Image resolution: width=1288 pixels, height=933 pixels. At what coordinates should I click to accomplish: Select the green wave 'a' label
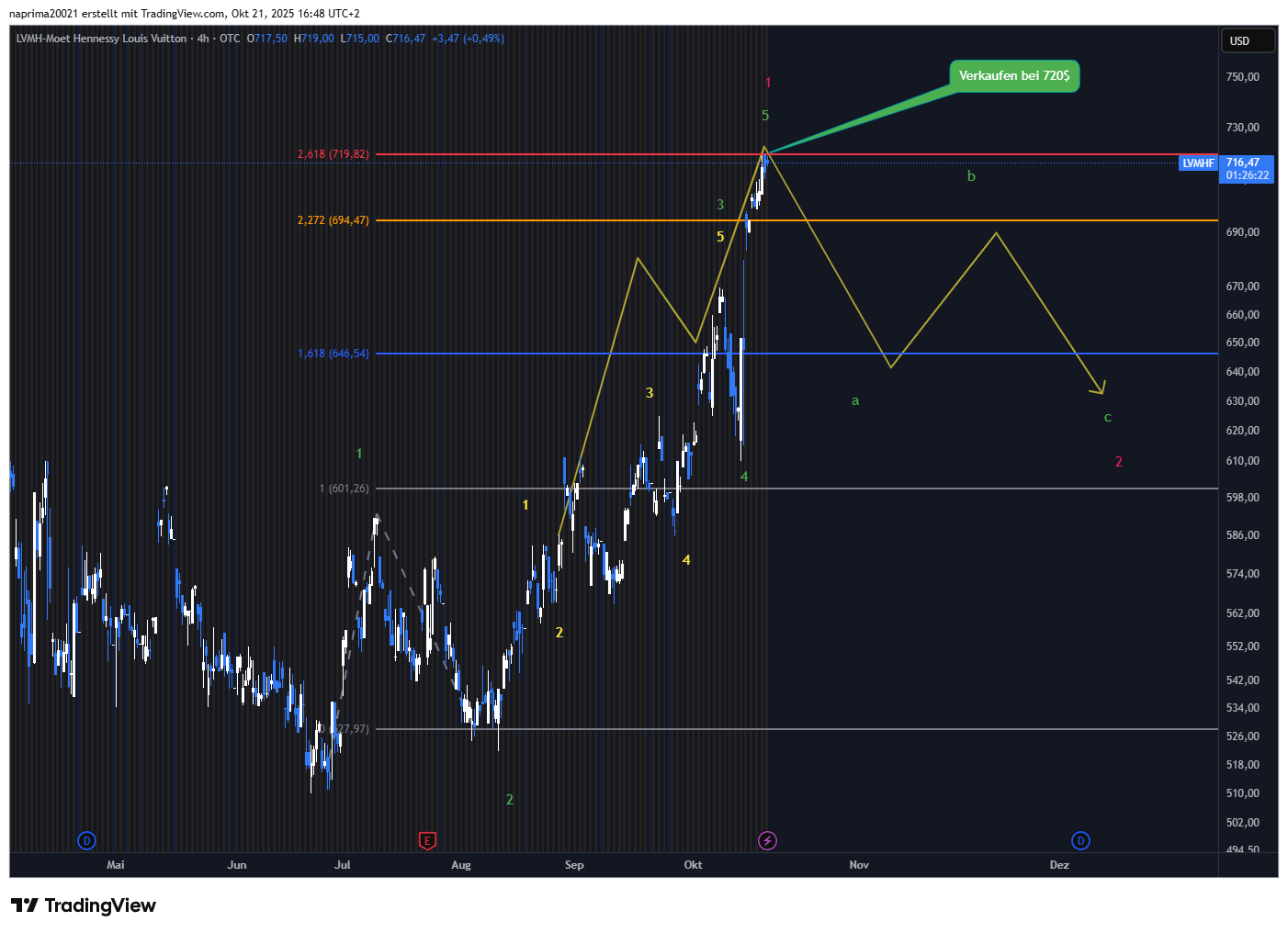click(x=855, y=400)
